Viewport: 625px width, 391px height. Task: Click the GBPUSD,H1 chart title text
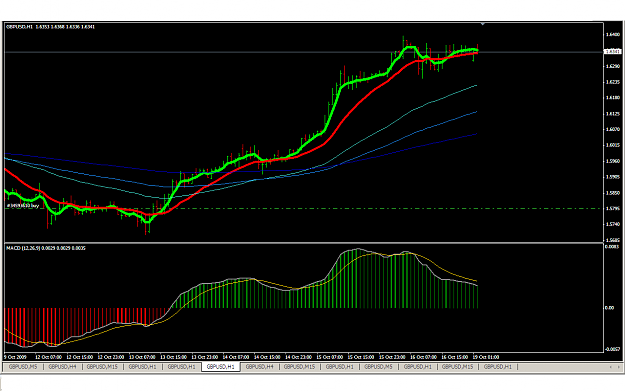coord(50,27)
